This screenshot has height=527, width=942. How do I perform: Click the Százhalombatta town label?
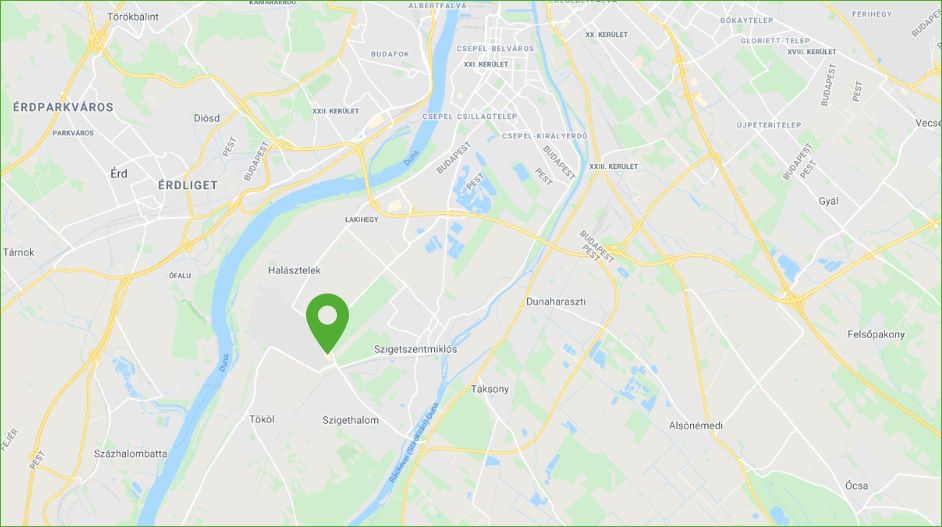point(130,454)
